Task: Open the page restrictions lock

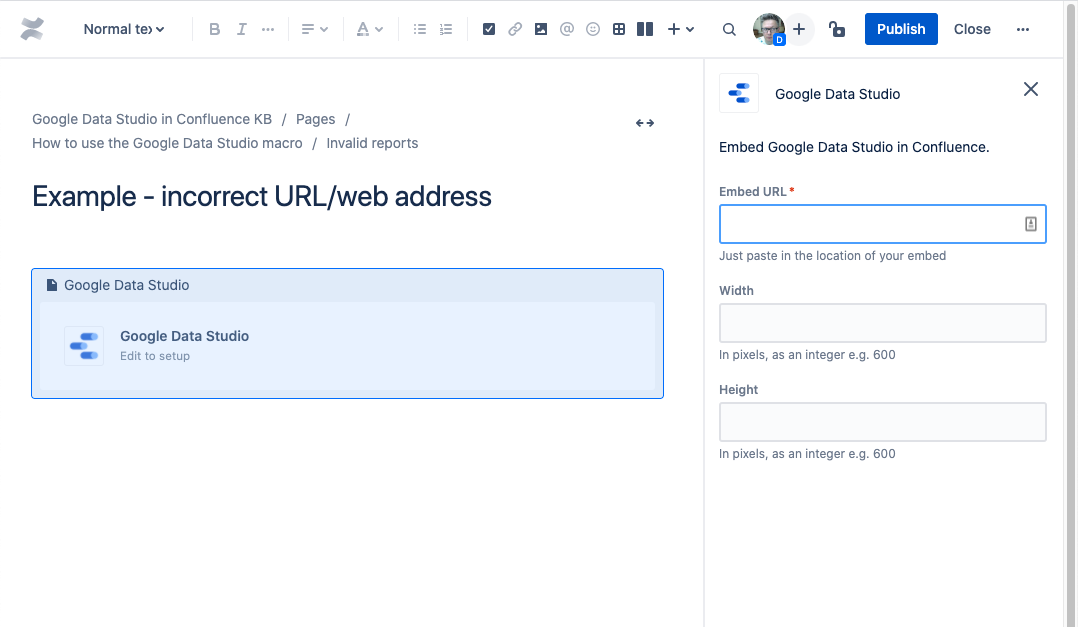Action: [837, 29]
